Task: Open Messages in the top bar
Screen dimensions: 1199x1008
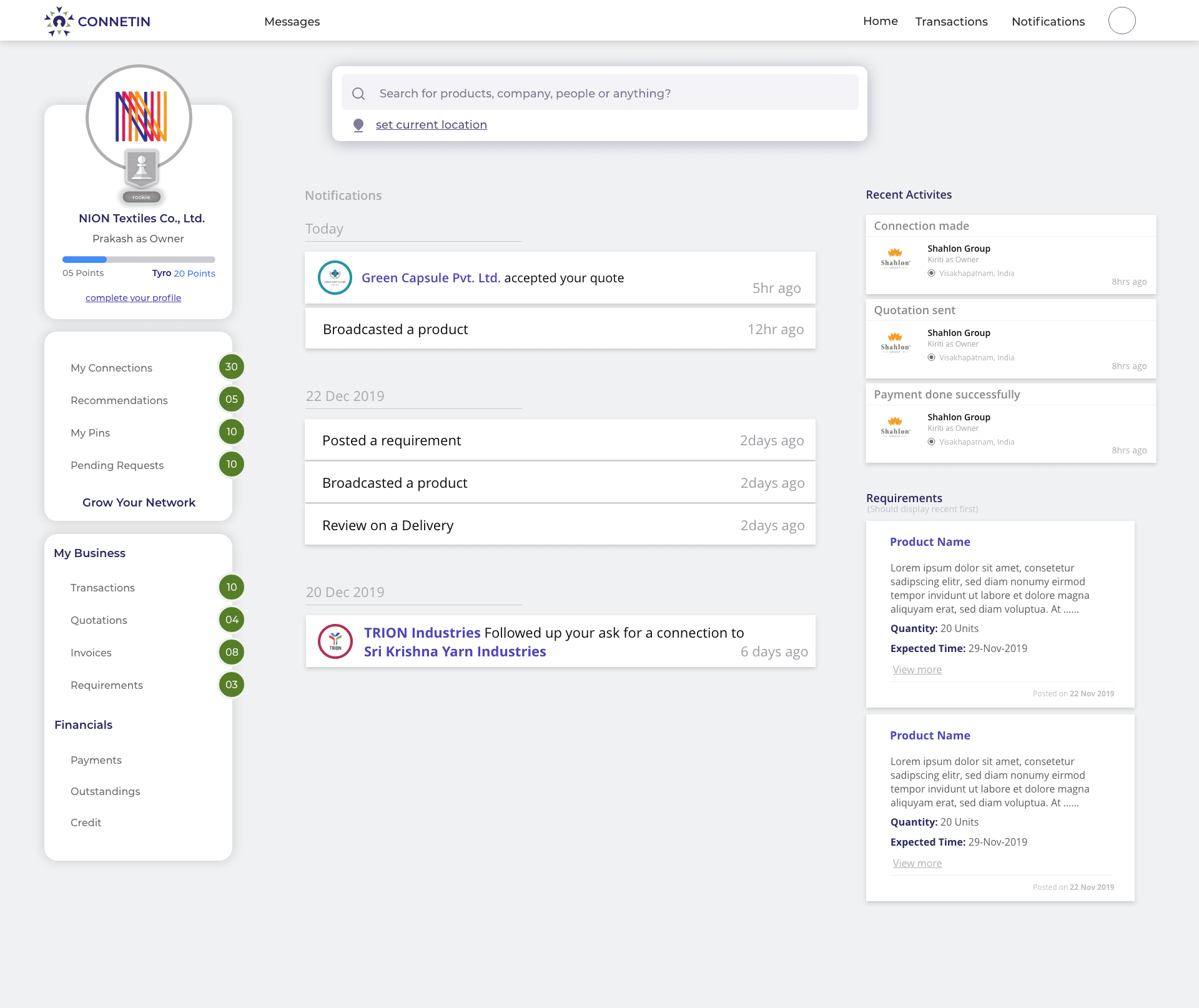Action: tap(292, 22)
